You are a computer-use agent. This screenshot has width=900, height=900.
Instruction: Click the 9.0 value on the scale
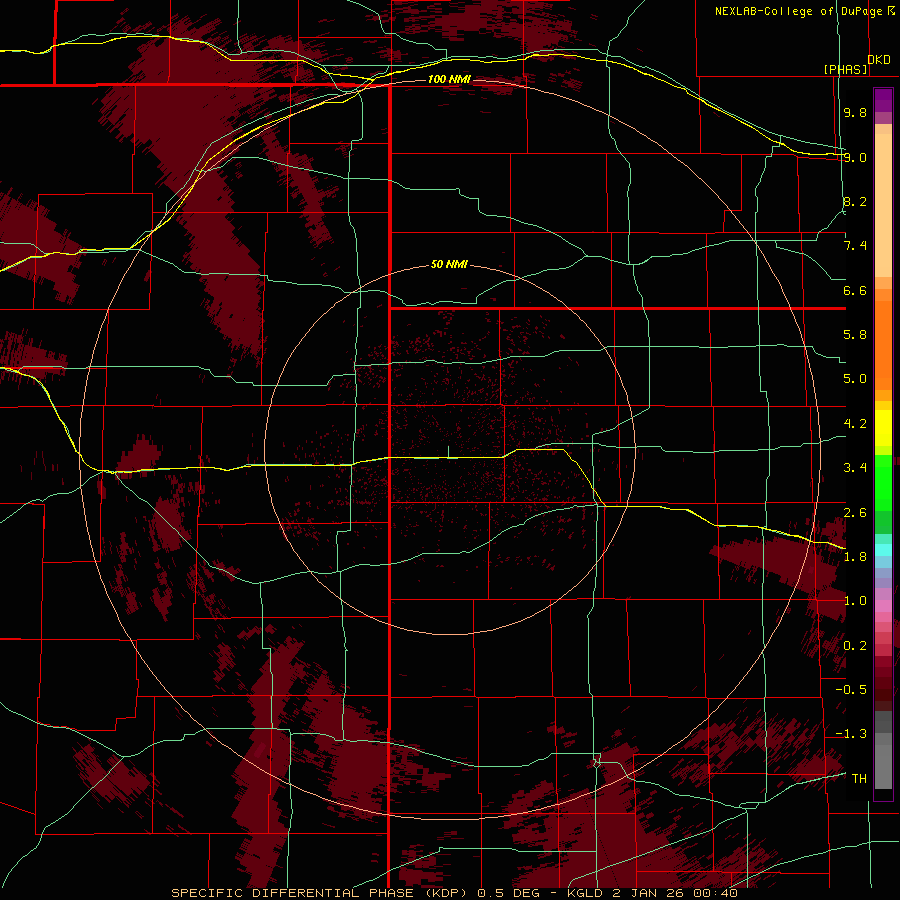click(x=855, y=157)
